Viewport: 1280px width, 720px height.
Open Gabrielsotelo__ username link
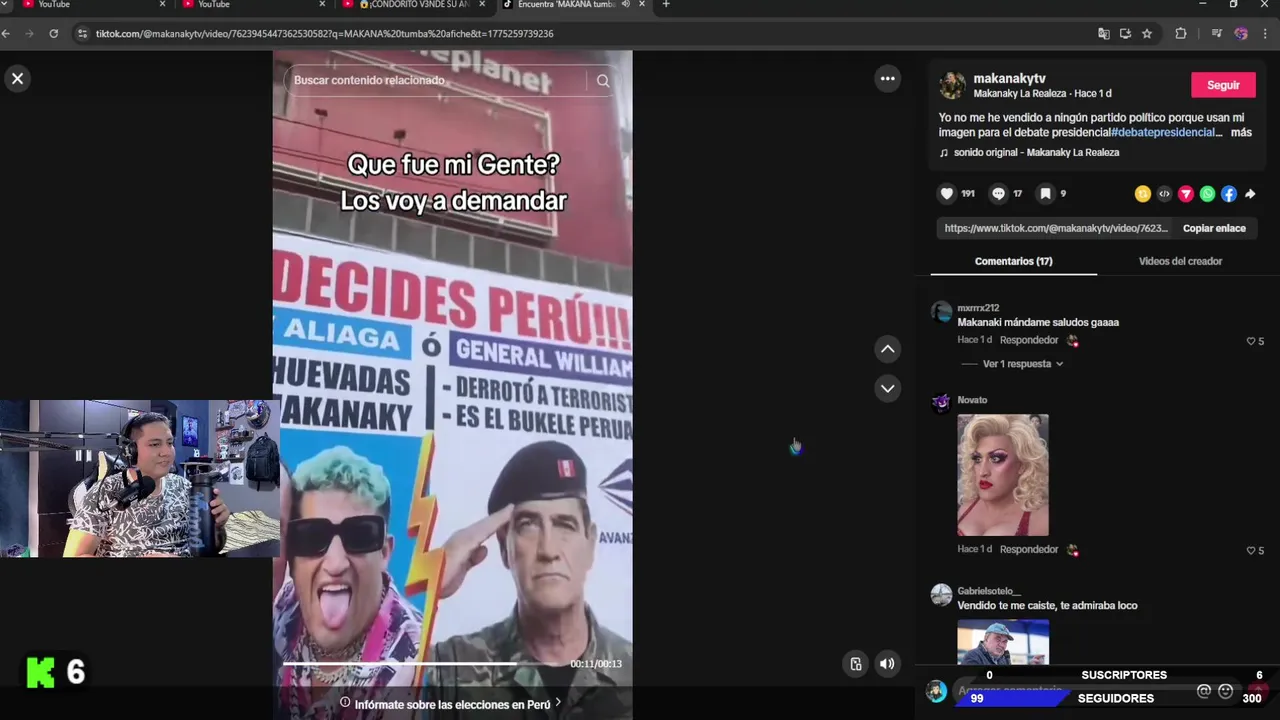coord(989,591)
